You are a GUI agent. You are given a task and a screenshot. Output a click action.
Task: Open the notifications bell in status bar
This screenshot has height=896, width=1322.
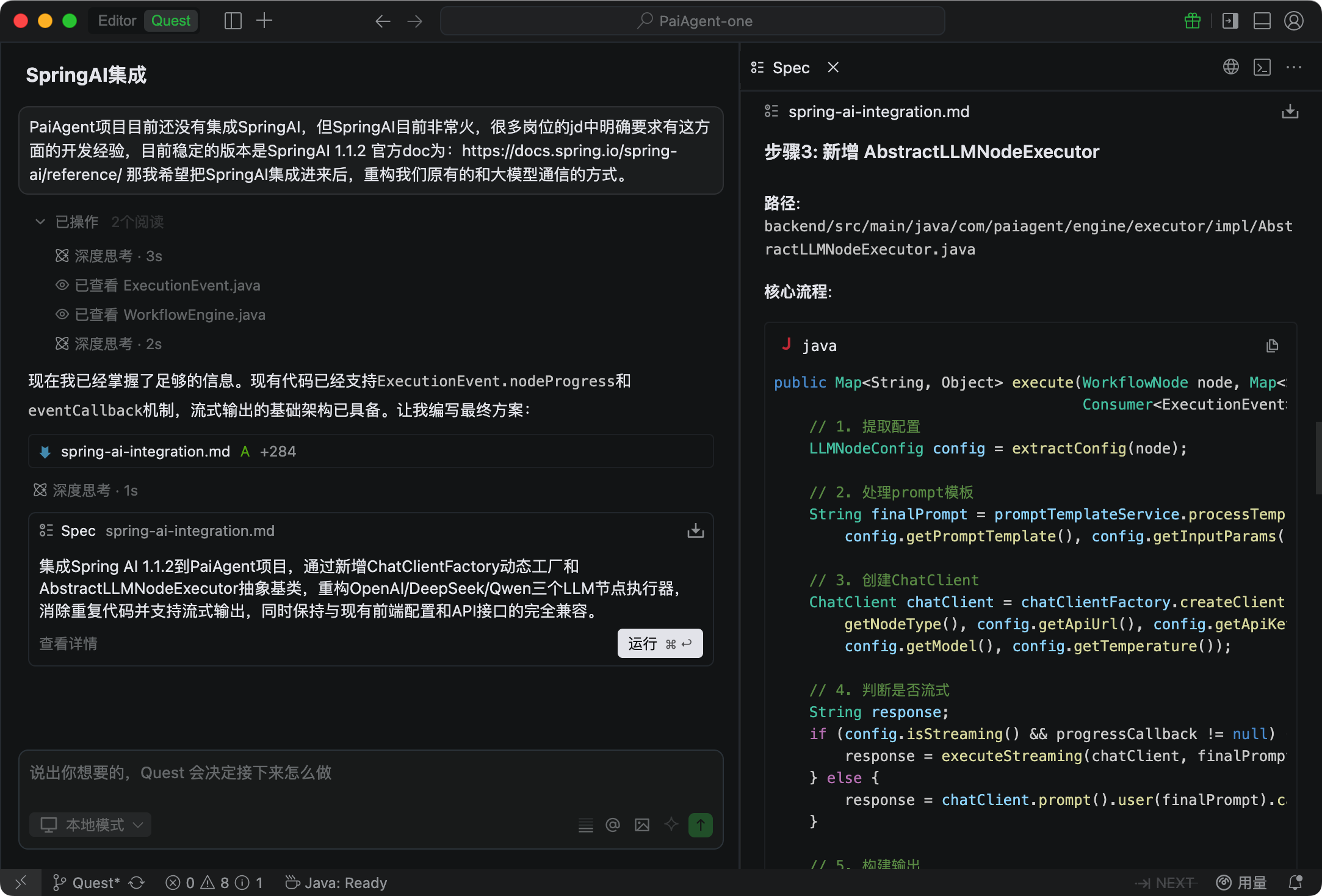click(x=1295, y=883)
